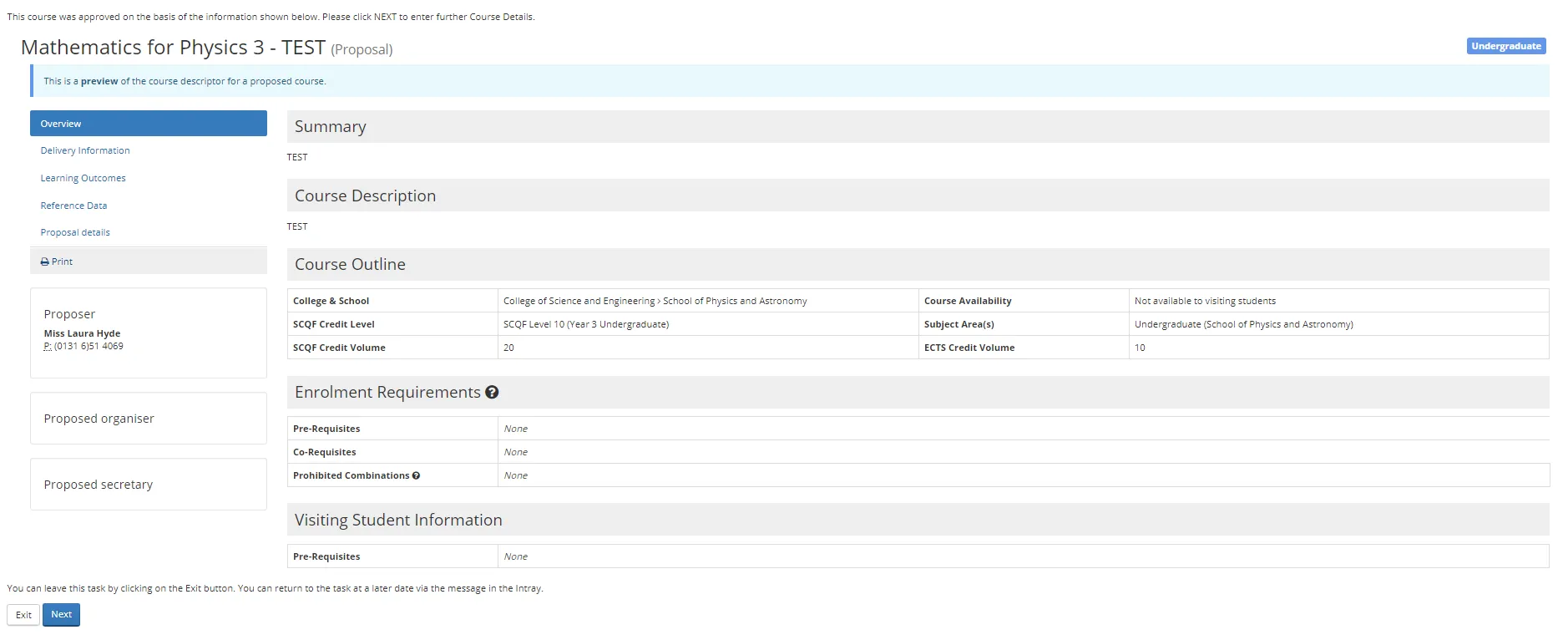The width and height of the screenshot is (1568, 640).
Task: View Proposal details in the sidebar
Action: [75, 232]
